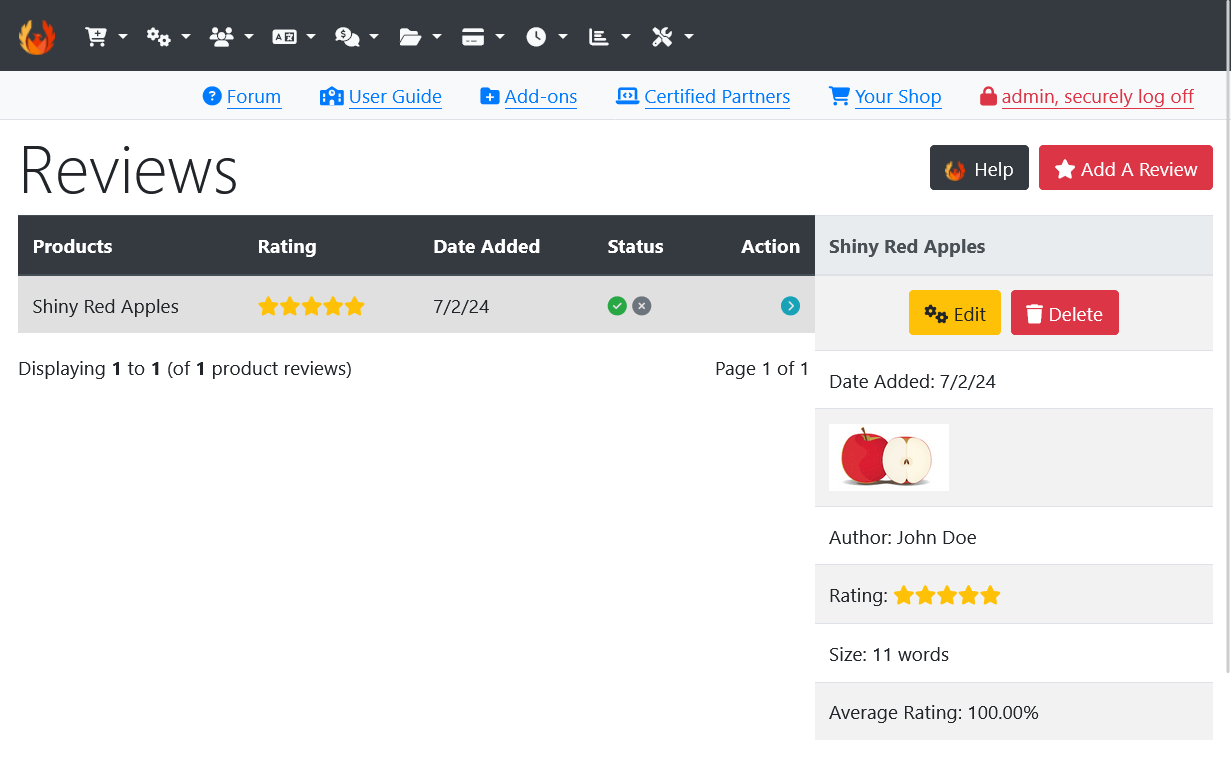This screenshot has height=768, width=1231.
Task: Open the language A-Z localization menu
Action: click(x=294, y=37)
